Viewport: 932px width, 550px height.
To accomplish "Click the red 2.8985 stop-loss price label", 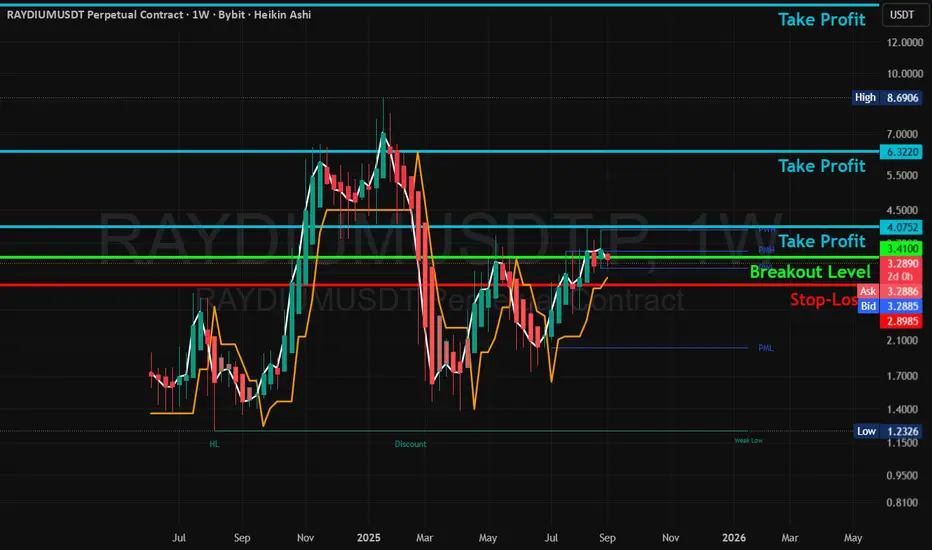I will coord(901,321).
